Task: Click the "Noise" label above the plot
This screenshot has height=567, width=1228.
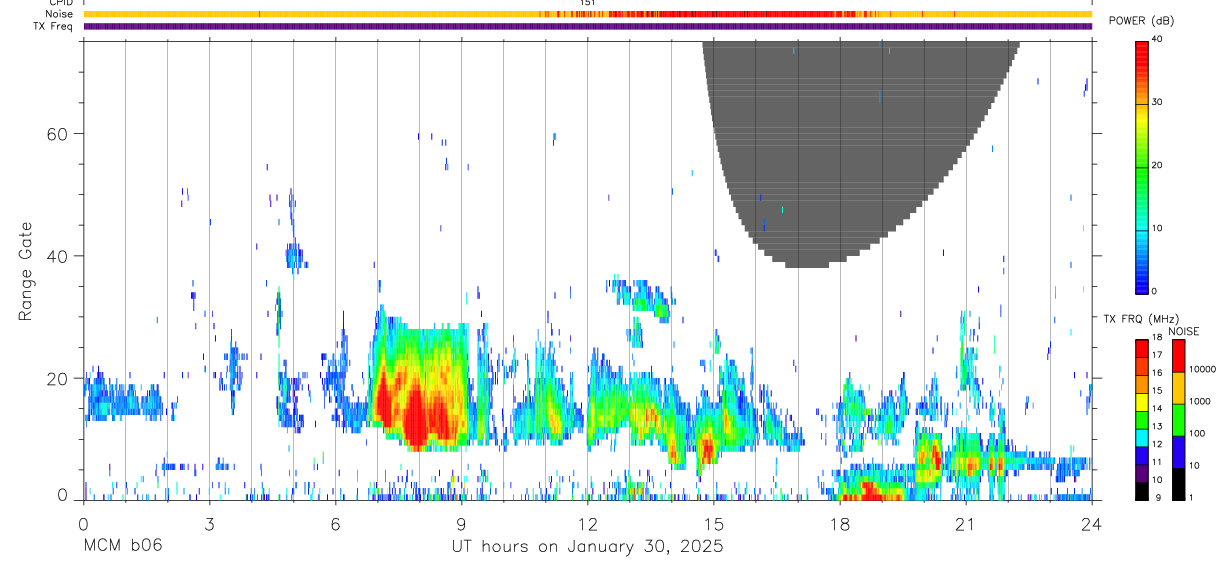Action: [60, 15]
